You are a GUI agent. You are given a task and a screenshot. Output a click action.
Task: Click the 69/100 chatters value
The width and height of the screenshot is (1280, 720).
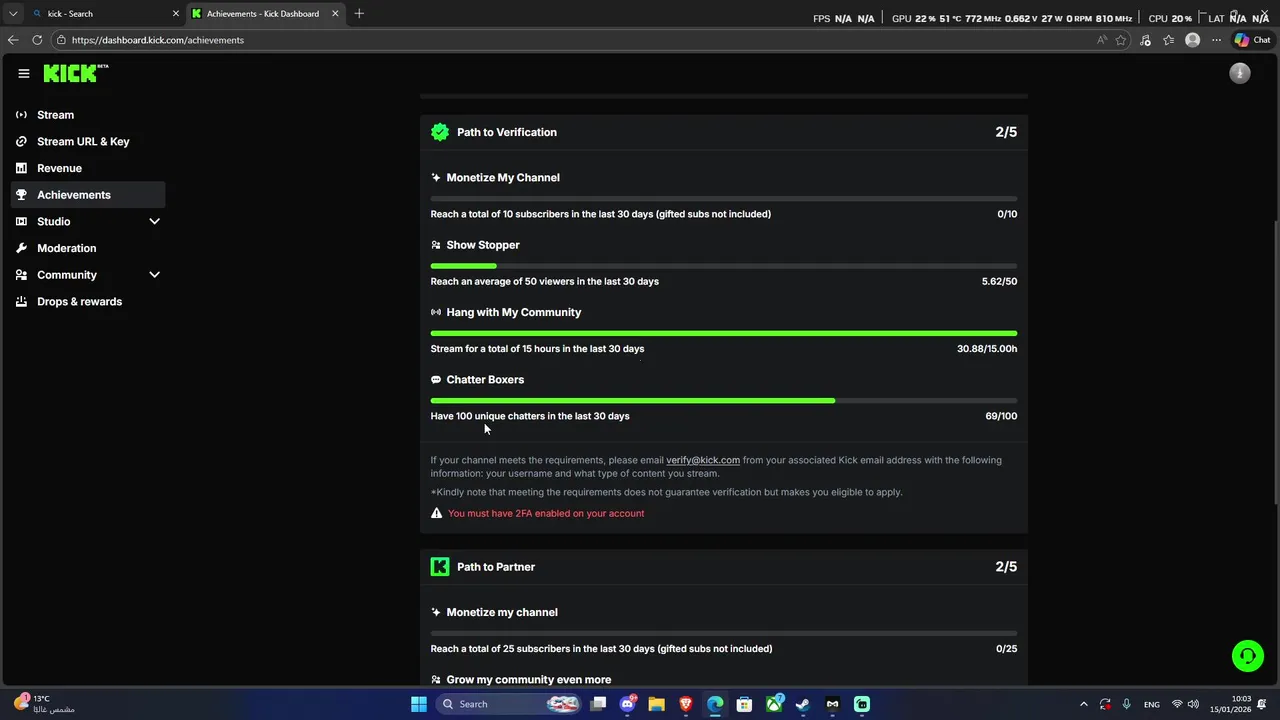[1001, 416]
